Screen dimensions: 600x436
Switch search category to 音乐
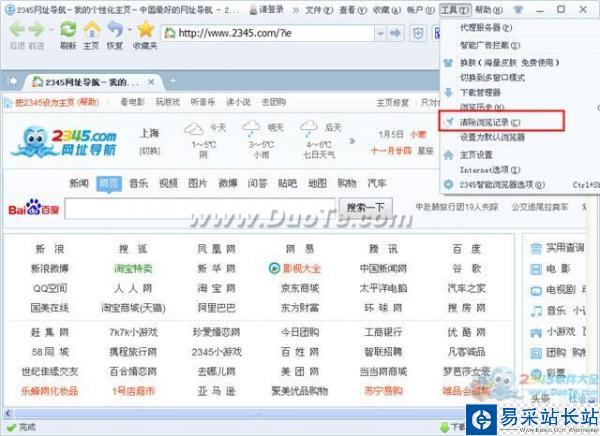pos(139,183)
